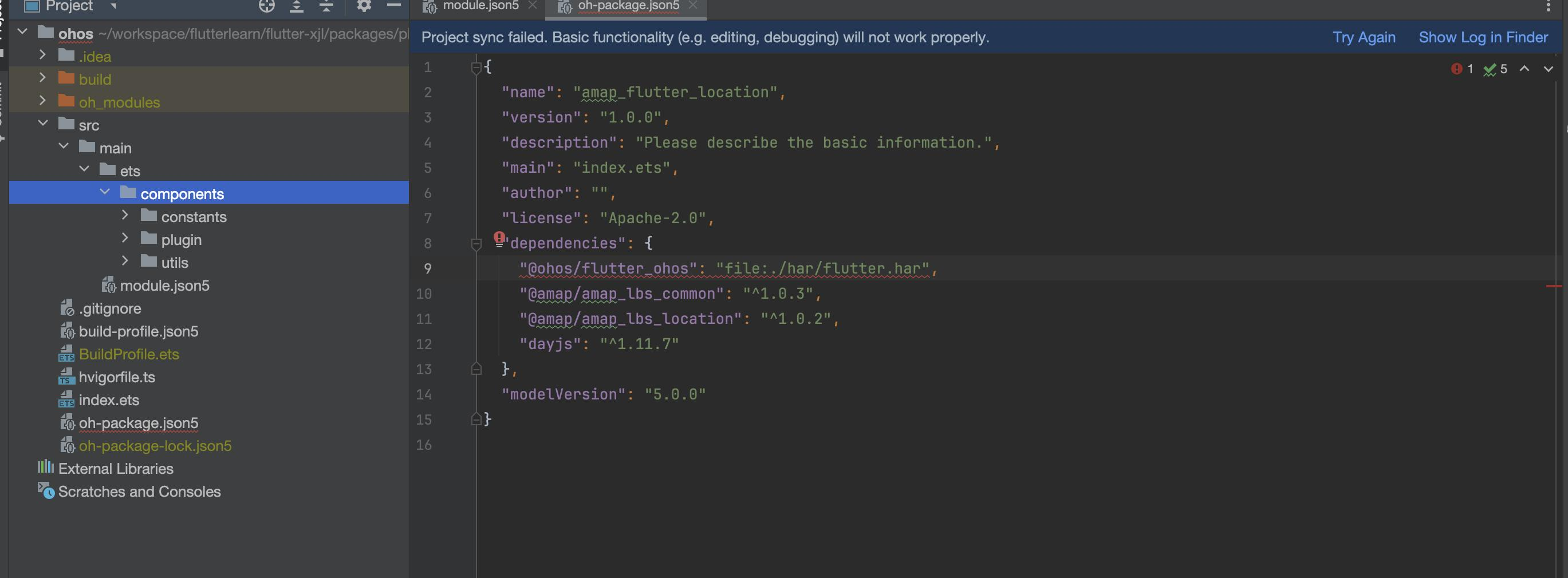Click Try Again in sync banner
1568x578 pixels.
pyautogui.click(x=1364, y=38)
